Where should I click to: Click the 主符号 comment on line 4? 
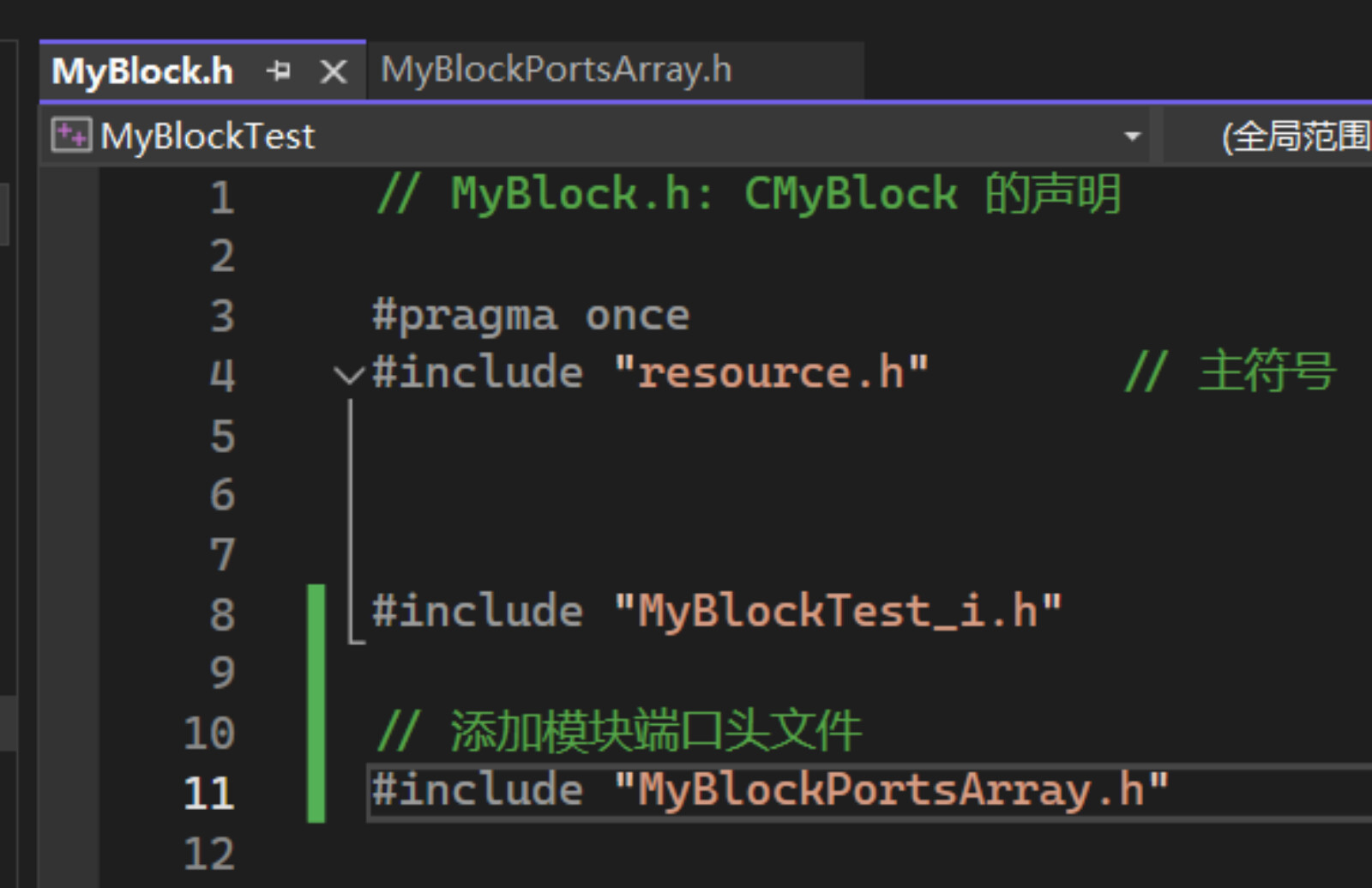1231,372
